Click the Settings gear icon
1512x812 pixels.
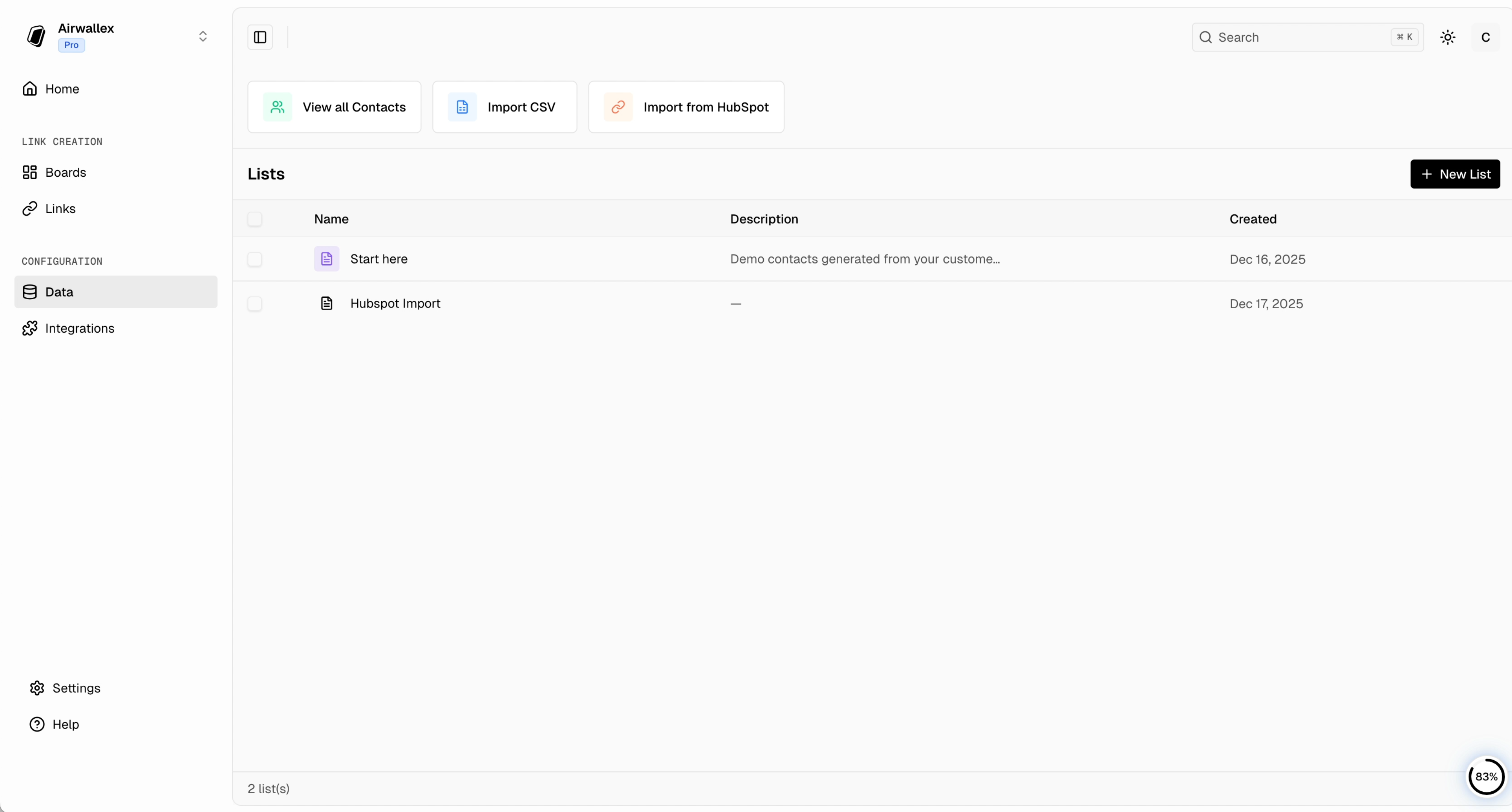point(37,688)
